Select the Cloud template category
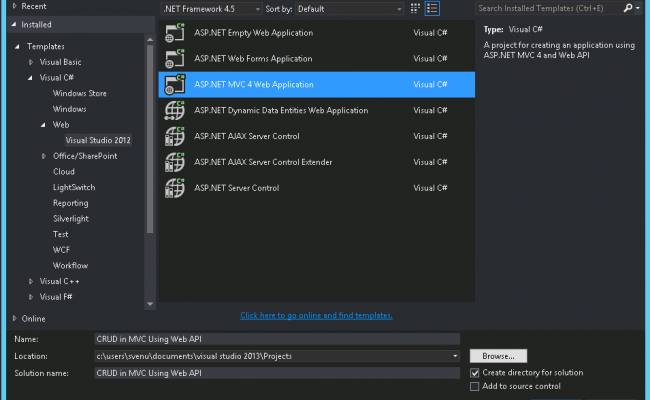The image size is (650, 400). 64,172
